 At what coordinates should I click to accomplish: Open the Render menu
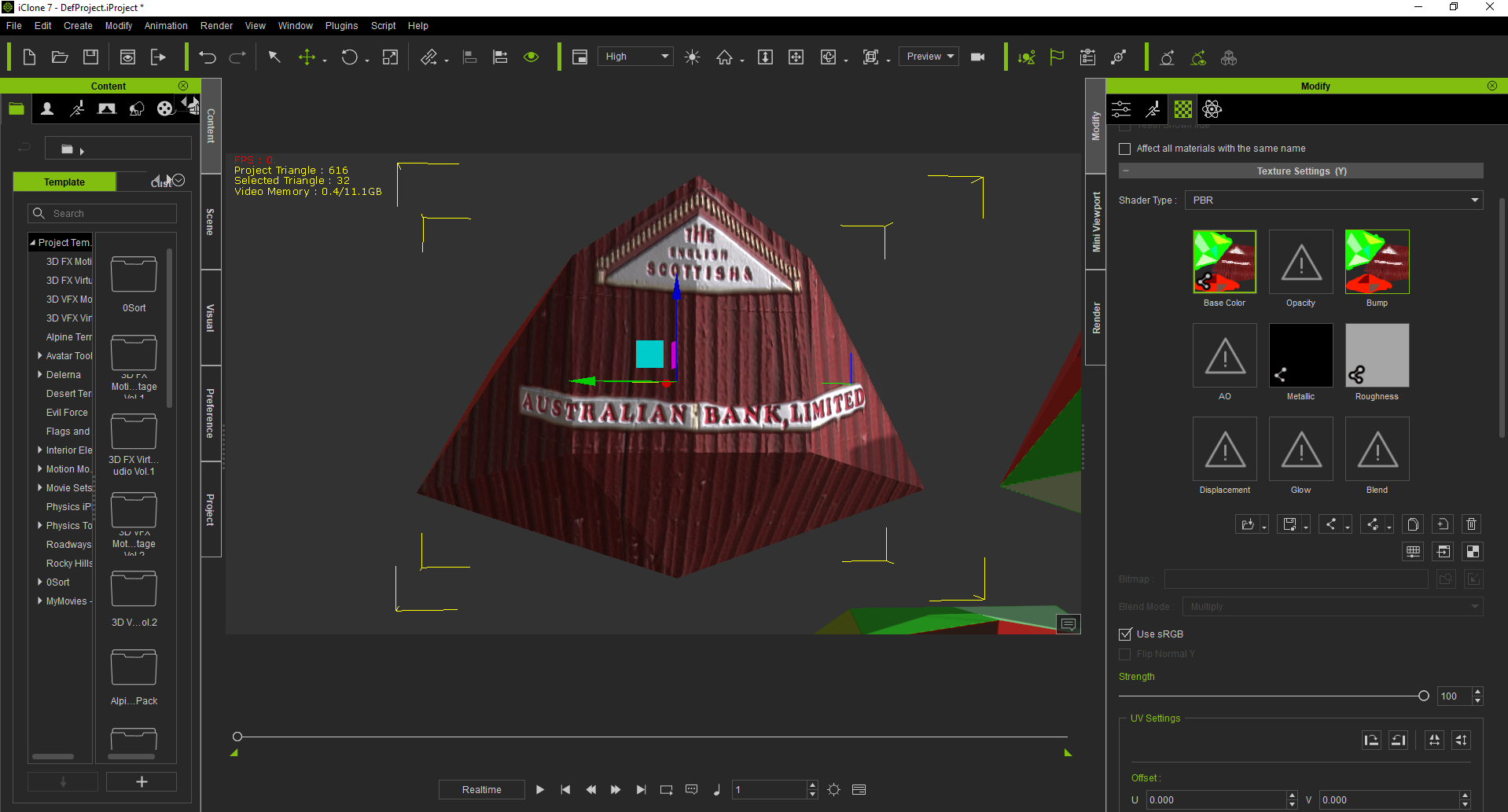click(x=216, y=26)
